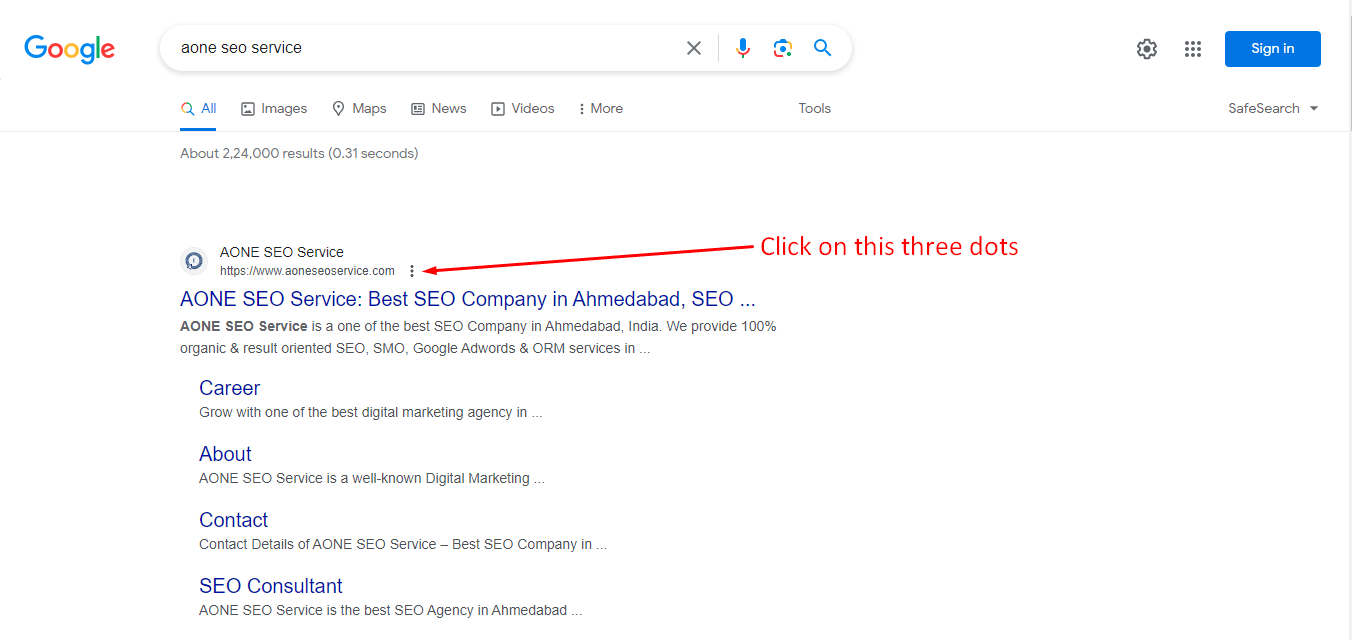This screenshot has width=1352, height=640.
Task: Open the Tools options
Action: (x=814, y=108)
